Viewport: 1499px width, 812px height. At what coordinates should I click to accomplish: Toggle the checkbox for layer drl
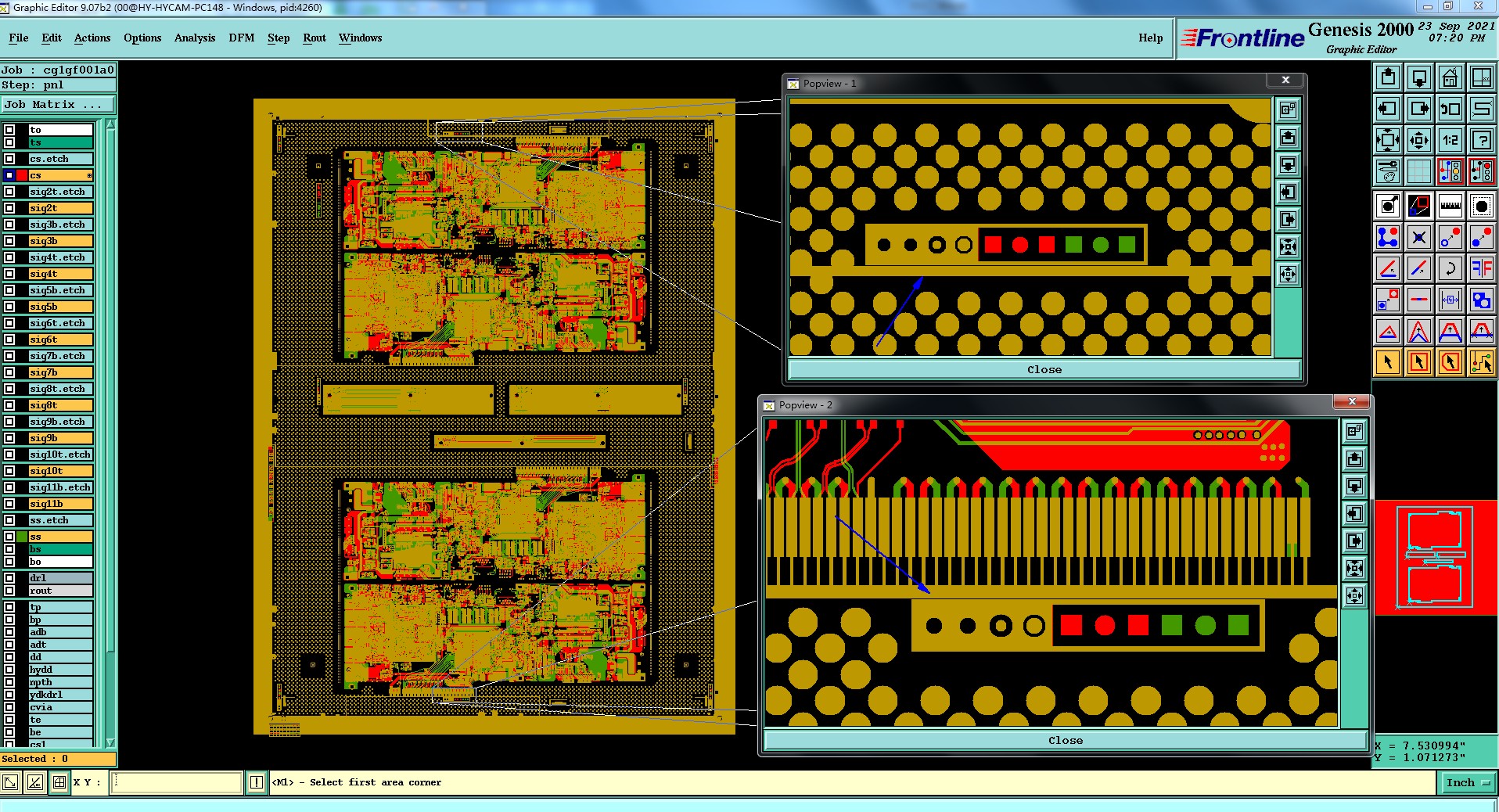(x=9, y=578)
